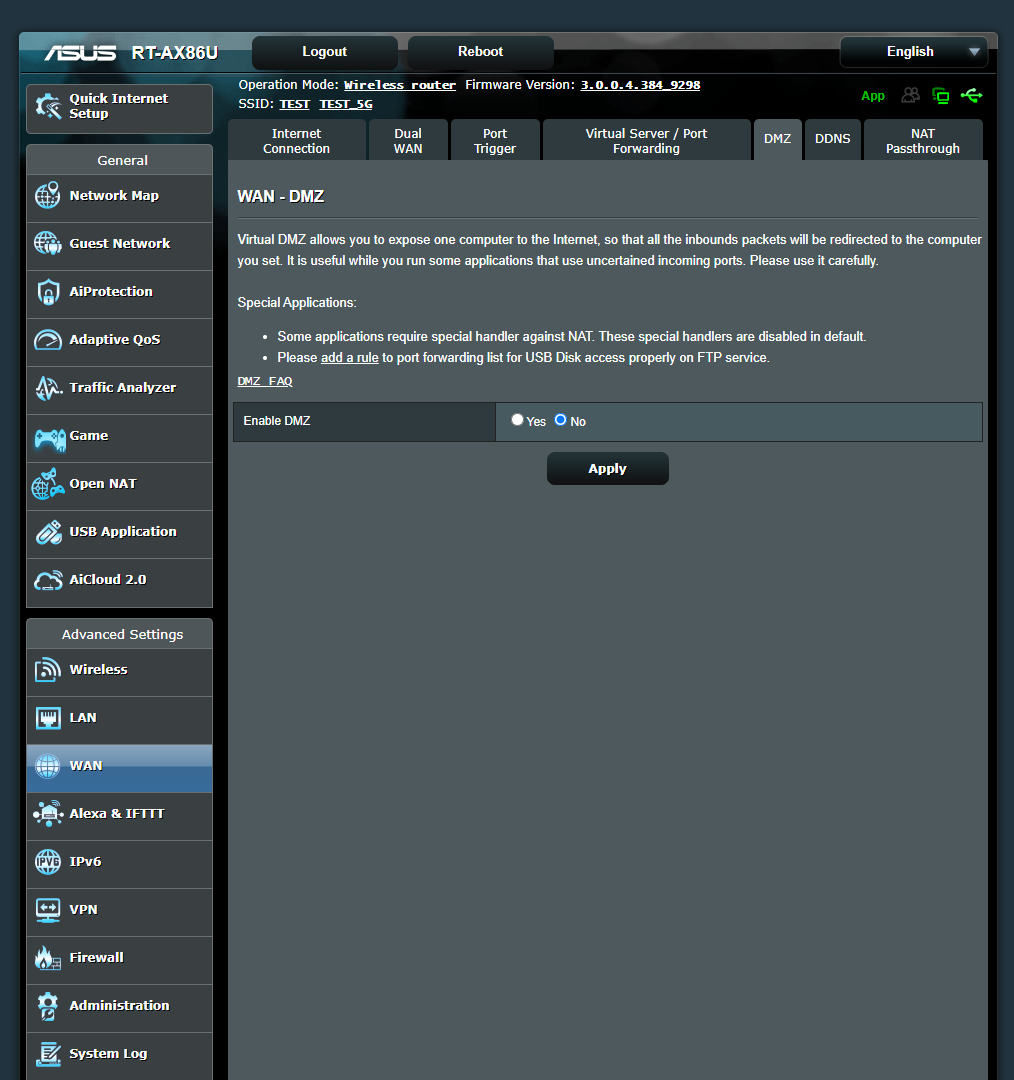The height and width of the screenshot is (1080, 1014).
Task: Switch to the DDNS tab
Action: [x=832, y=139]
